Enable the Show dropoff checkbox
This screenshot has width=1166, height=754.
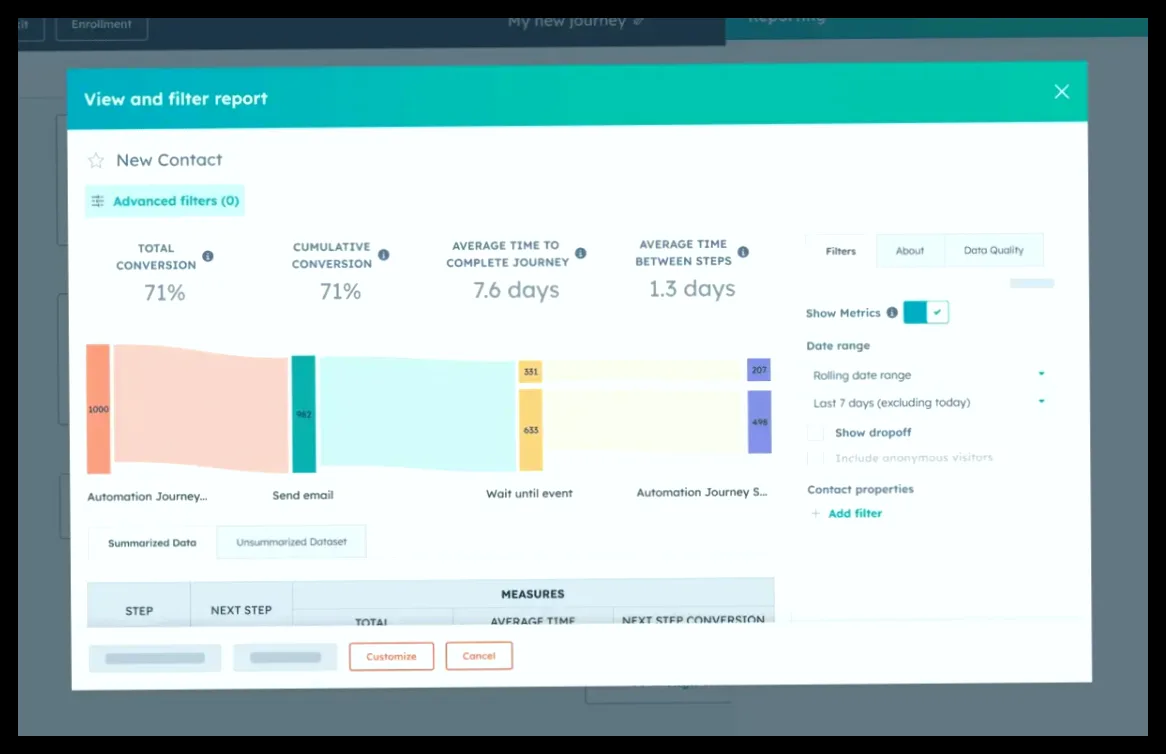coord(816,433)
